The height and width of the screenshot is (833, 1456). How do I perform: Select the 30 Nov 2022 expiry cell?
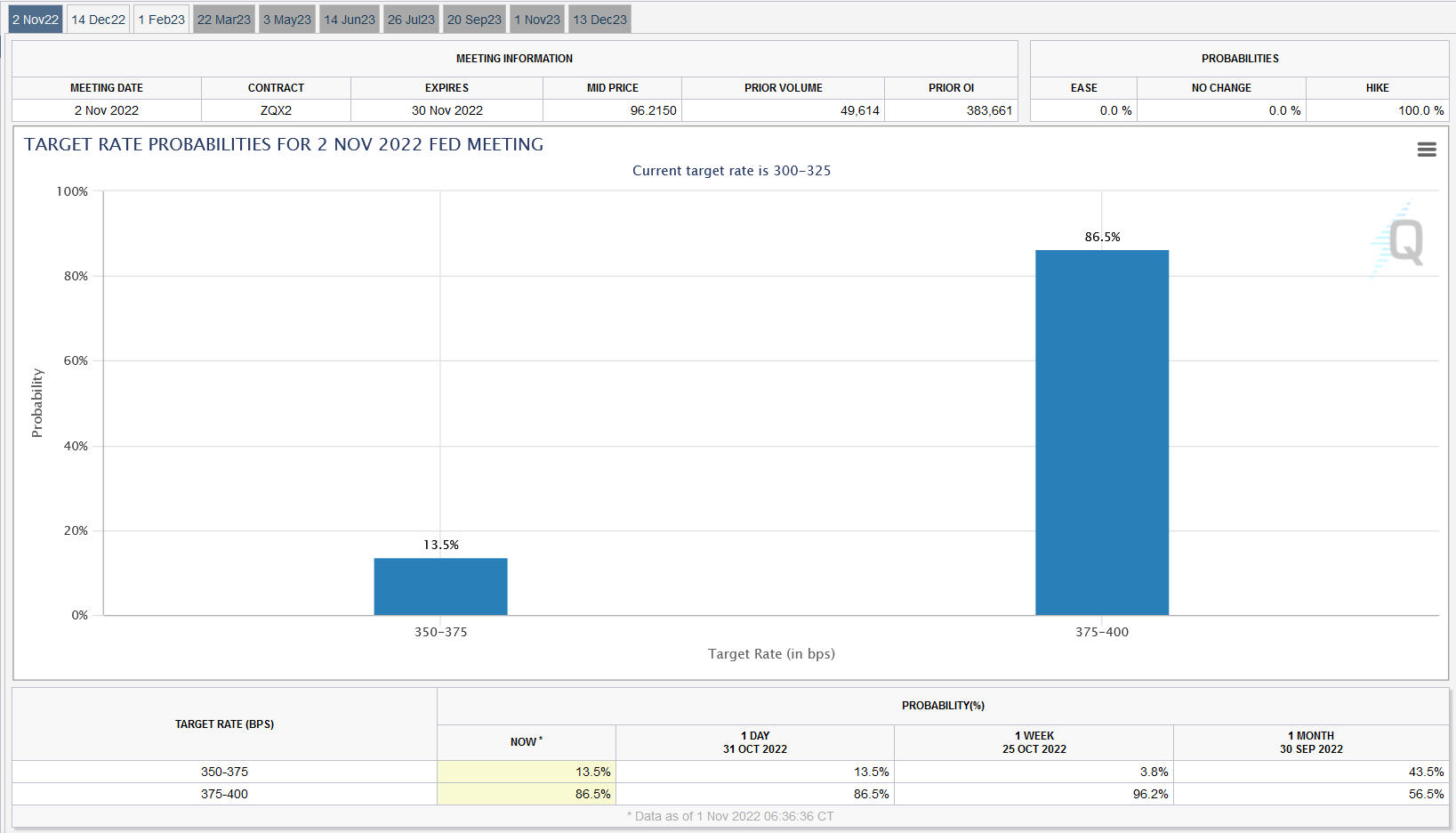pyautogui.click(x=446, y=110)
